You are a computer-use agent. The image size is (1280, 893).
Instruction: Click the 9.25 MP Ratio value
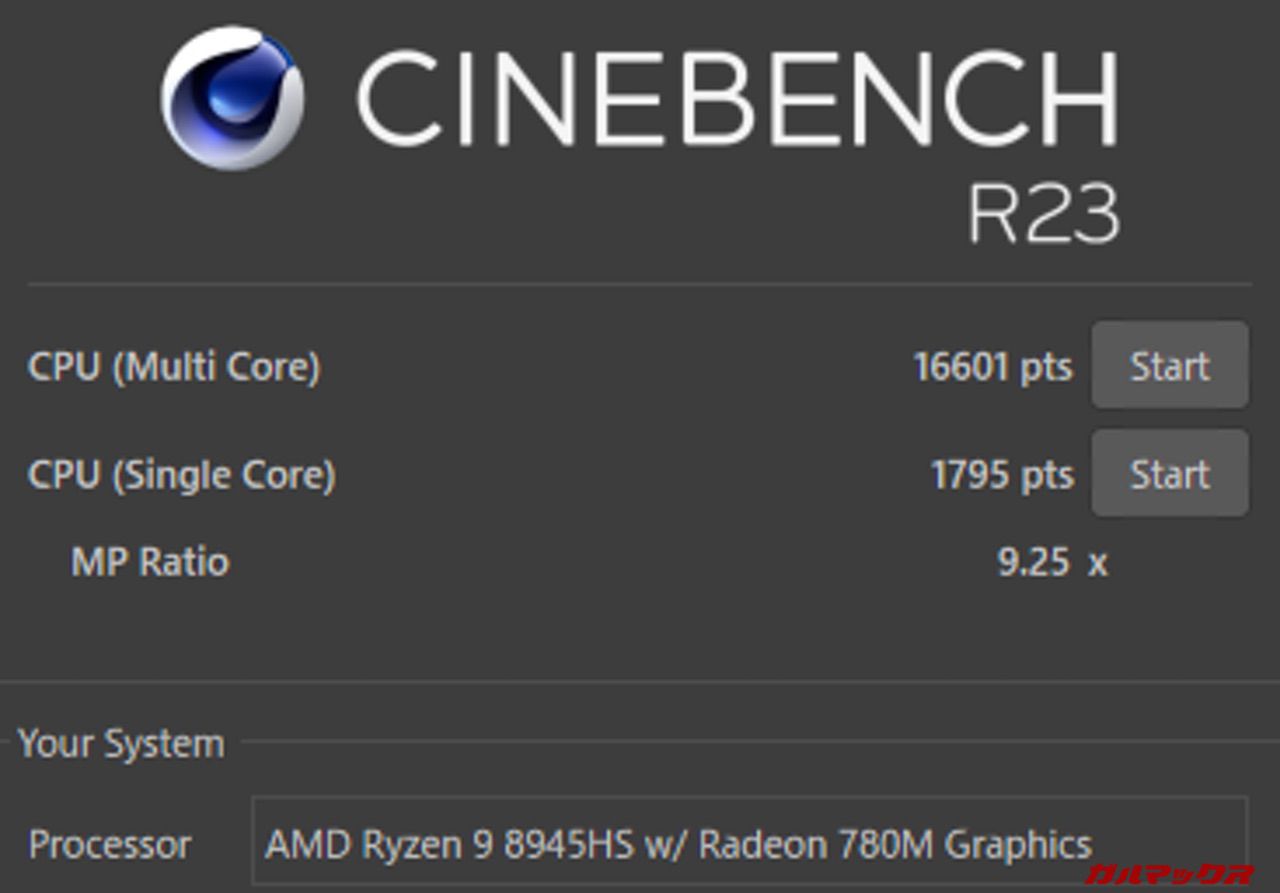[1034, 562]
